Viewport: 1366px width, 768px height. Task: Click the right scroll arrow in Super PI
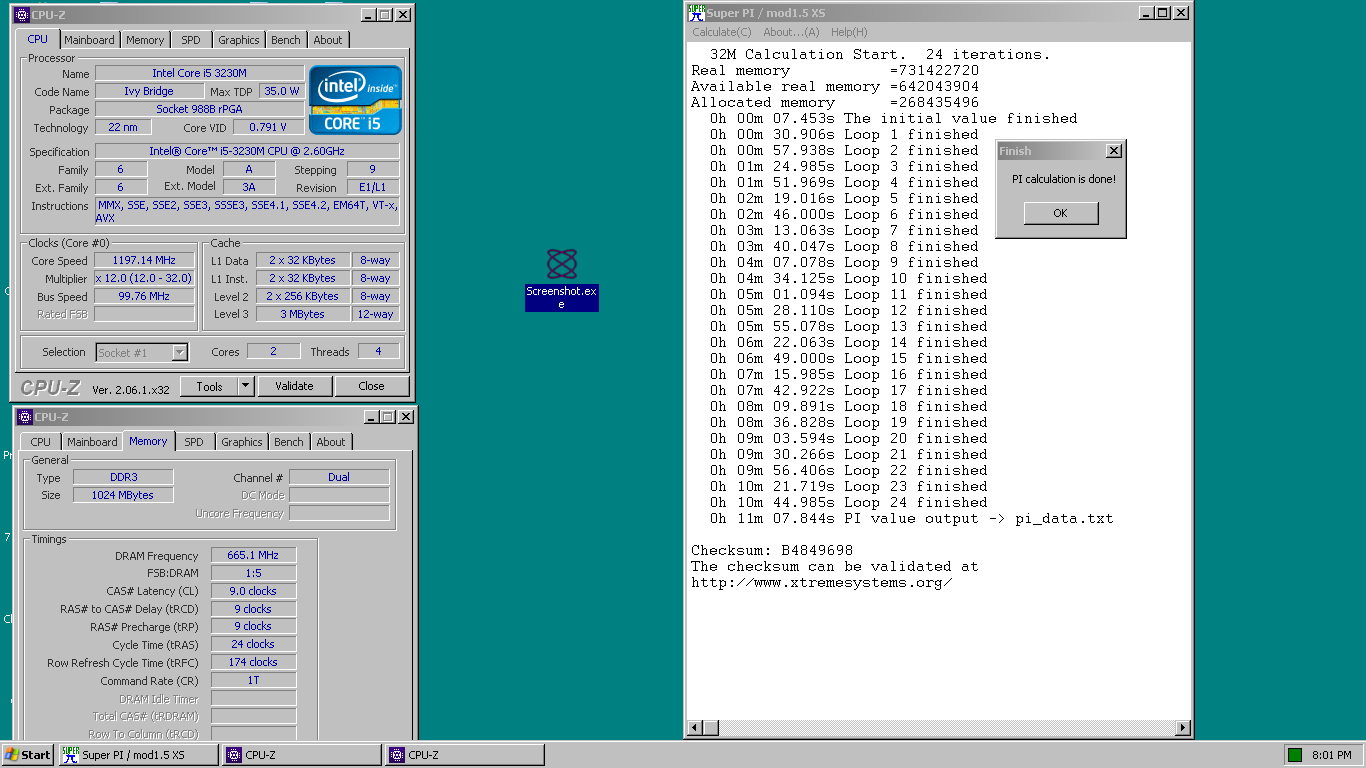1183,728
